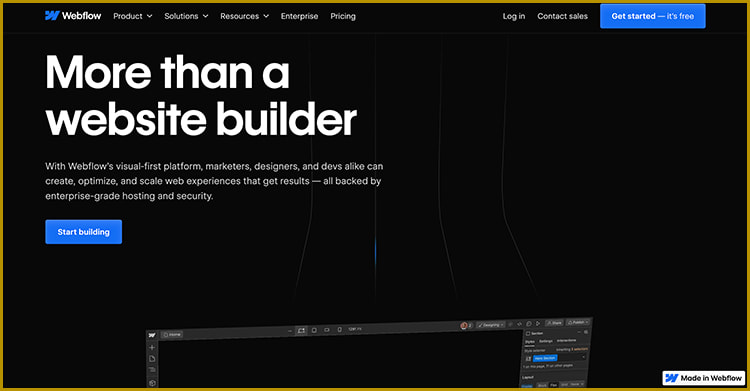Open the Add elements plus icon
This screenshot has height=391, width=750.
(x=152, y=347)
